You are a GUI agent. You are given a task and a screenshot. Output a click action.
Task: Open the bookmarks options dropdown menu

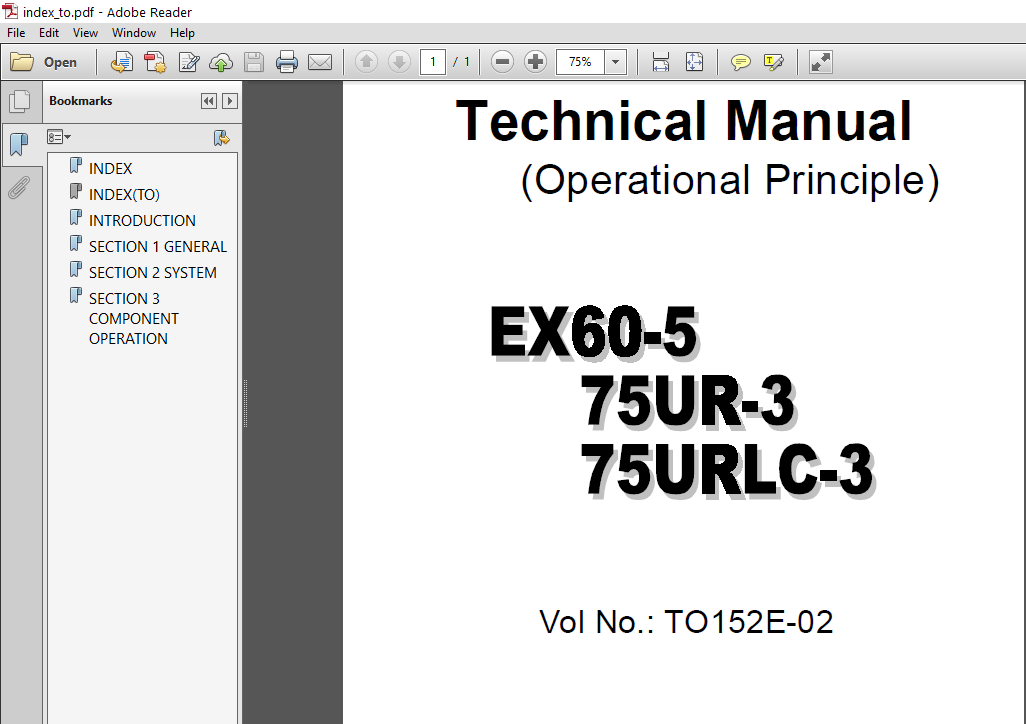(x=59, y=137)
